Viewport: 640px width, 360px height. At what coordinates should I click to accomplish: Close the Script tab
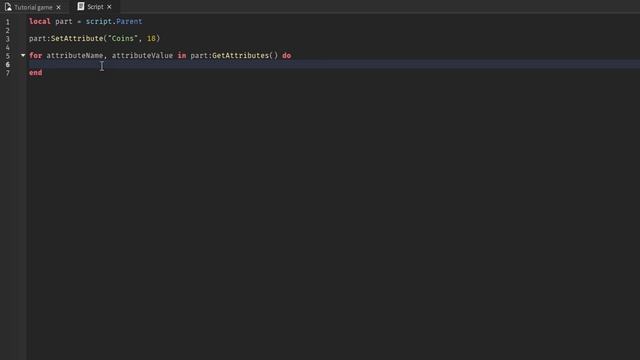109,7
